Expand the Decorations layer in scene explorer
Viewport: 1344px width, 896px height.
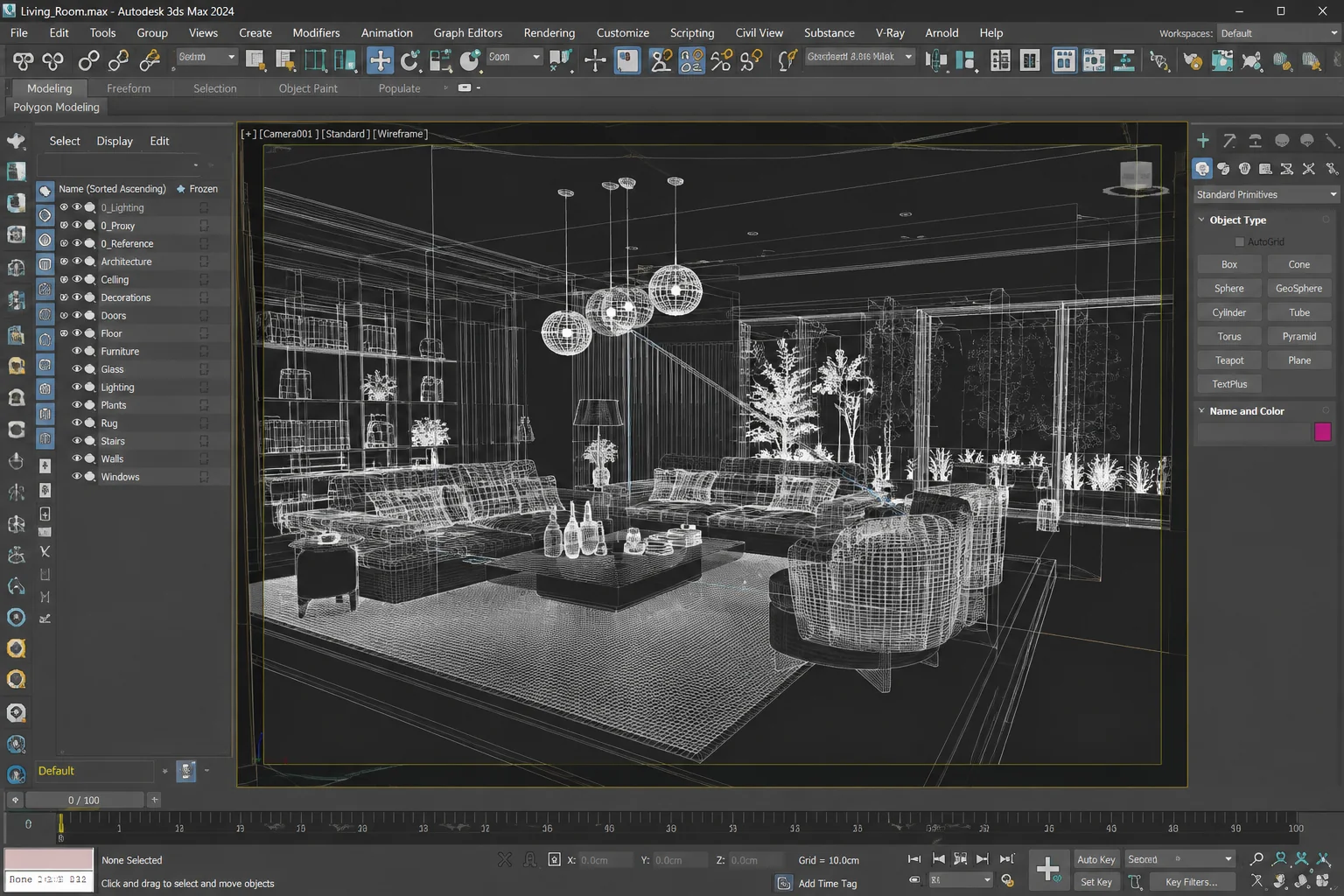click(63, 297)
